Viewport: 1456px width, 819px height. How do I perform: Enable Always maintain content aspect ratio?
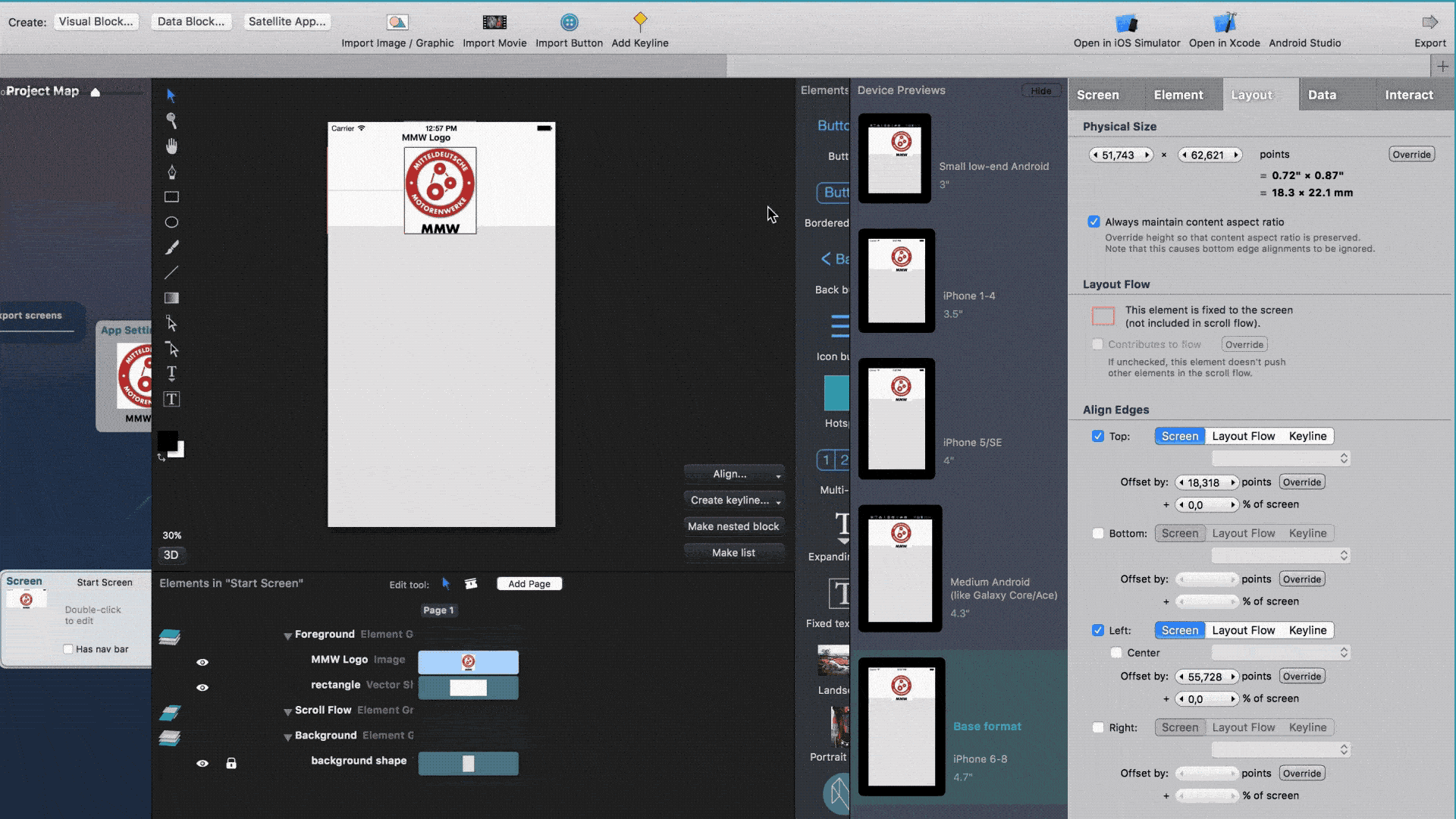click(x=1094, y=221)
